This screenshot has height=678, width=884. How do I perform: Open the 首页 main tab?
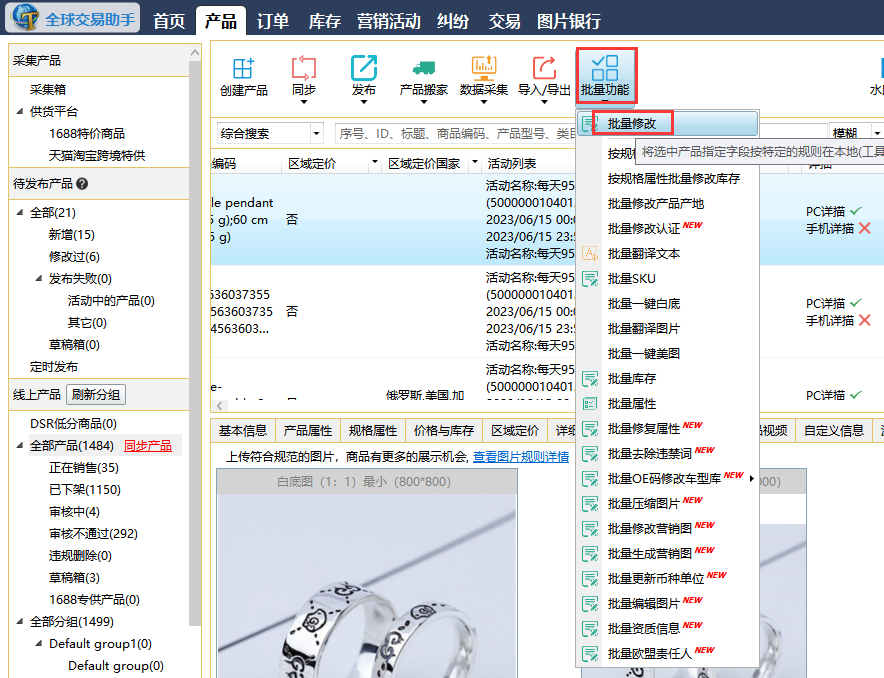click(169, 21)
